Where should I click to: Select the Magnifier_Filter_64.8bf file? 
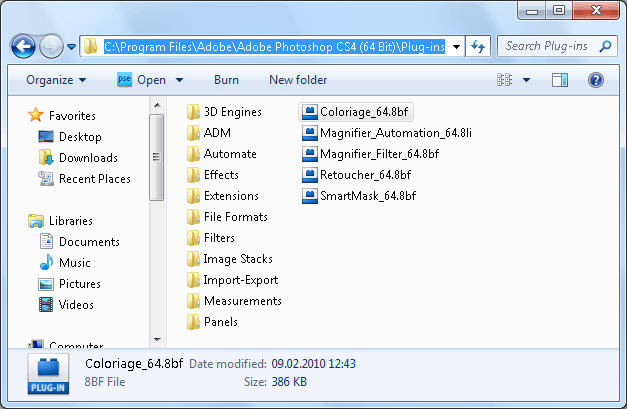coord(370,154)
